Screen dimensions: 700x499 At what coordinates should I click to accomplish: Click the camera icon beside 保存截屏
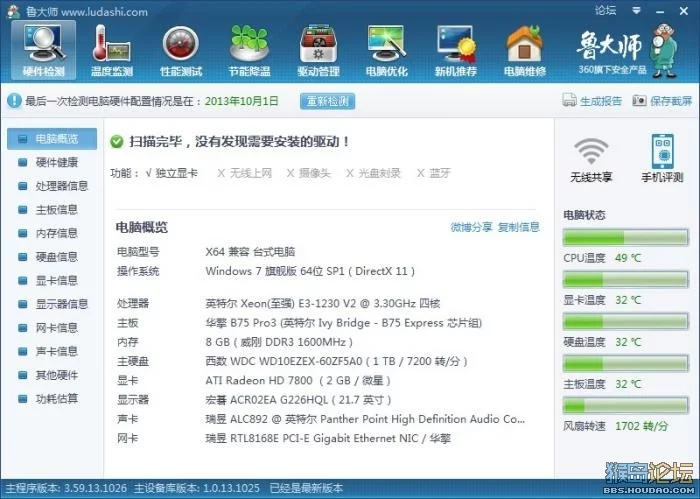coord(639,100)
